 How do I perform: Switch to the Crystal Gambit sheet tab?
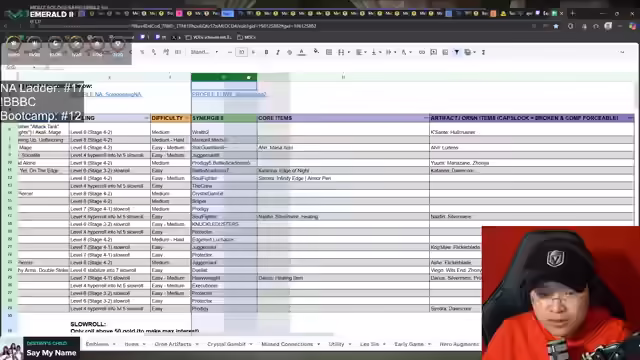(229, 344)
